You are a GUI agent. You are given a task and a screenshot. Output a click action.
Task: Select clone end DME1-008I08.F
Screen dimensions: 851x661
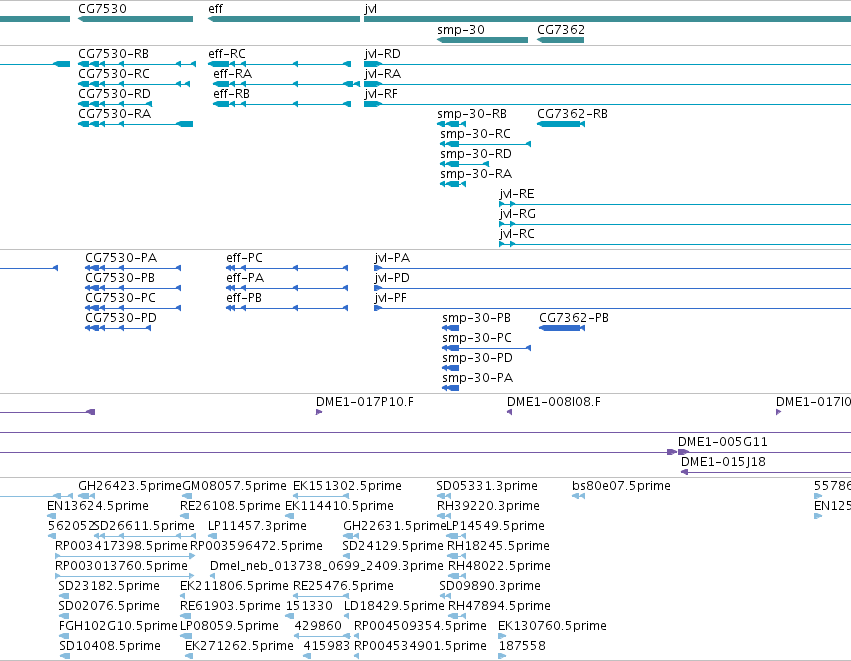509,412
